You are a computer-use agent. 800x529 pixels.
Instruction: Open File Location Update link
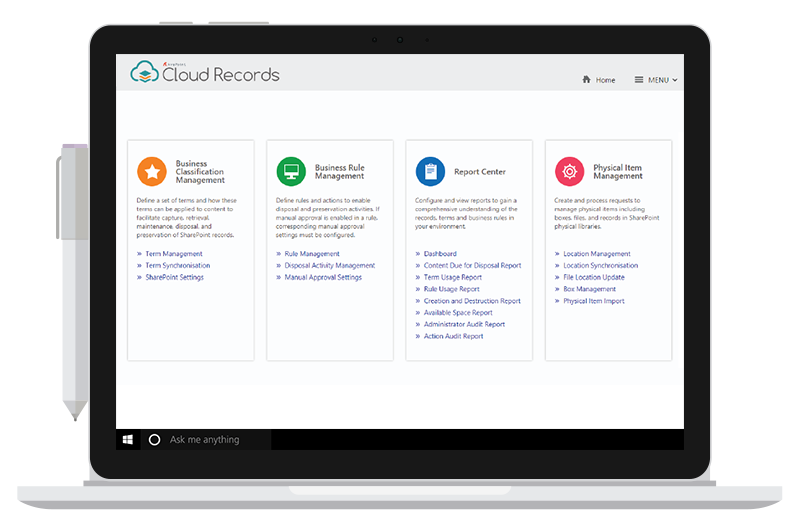tap(594, 277)
